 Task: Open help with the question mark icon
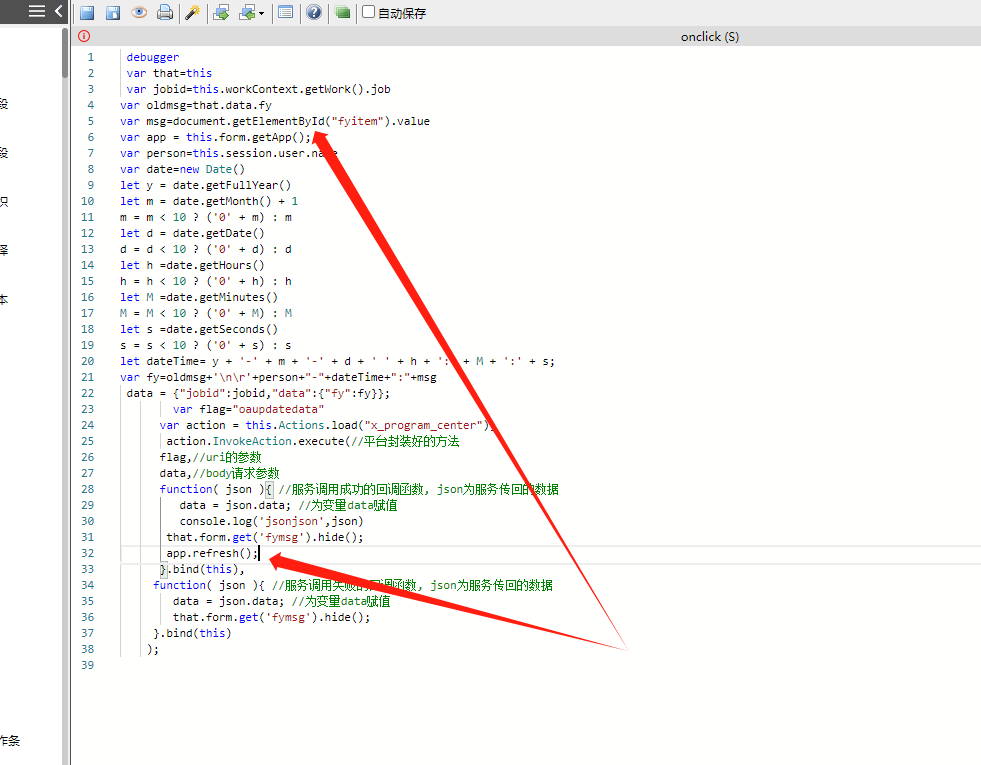[x=314, y=13]
